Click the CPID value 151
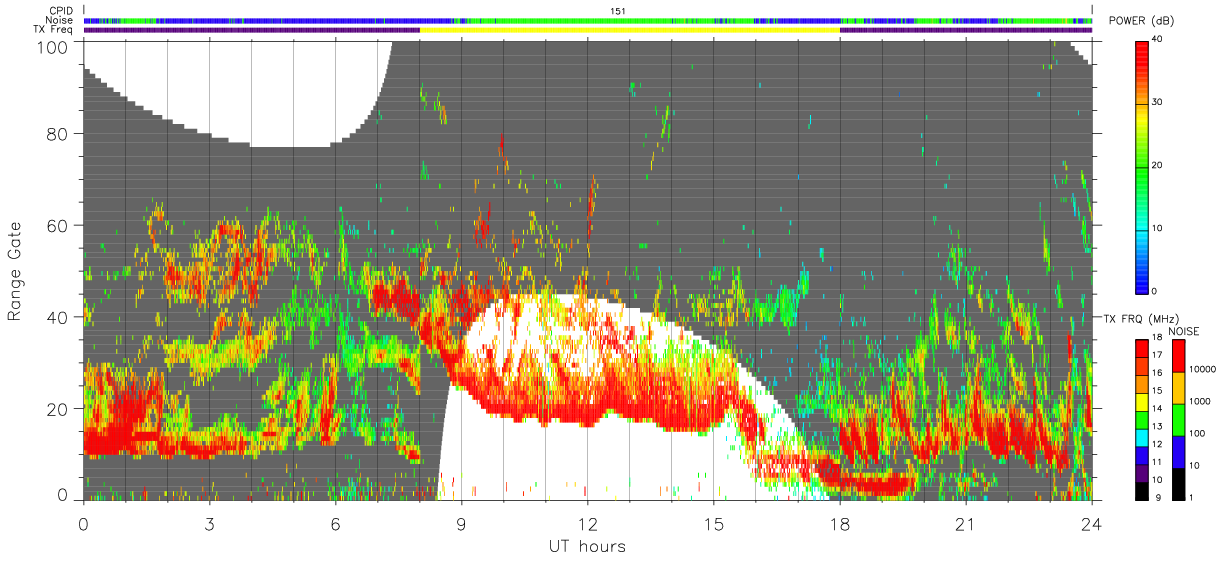Screen dimensions: 1228x567 click(x=617, y=10)
